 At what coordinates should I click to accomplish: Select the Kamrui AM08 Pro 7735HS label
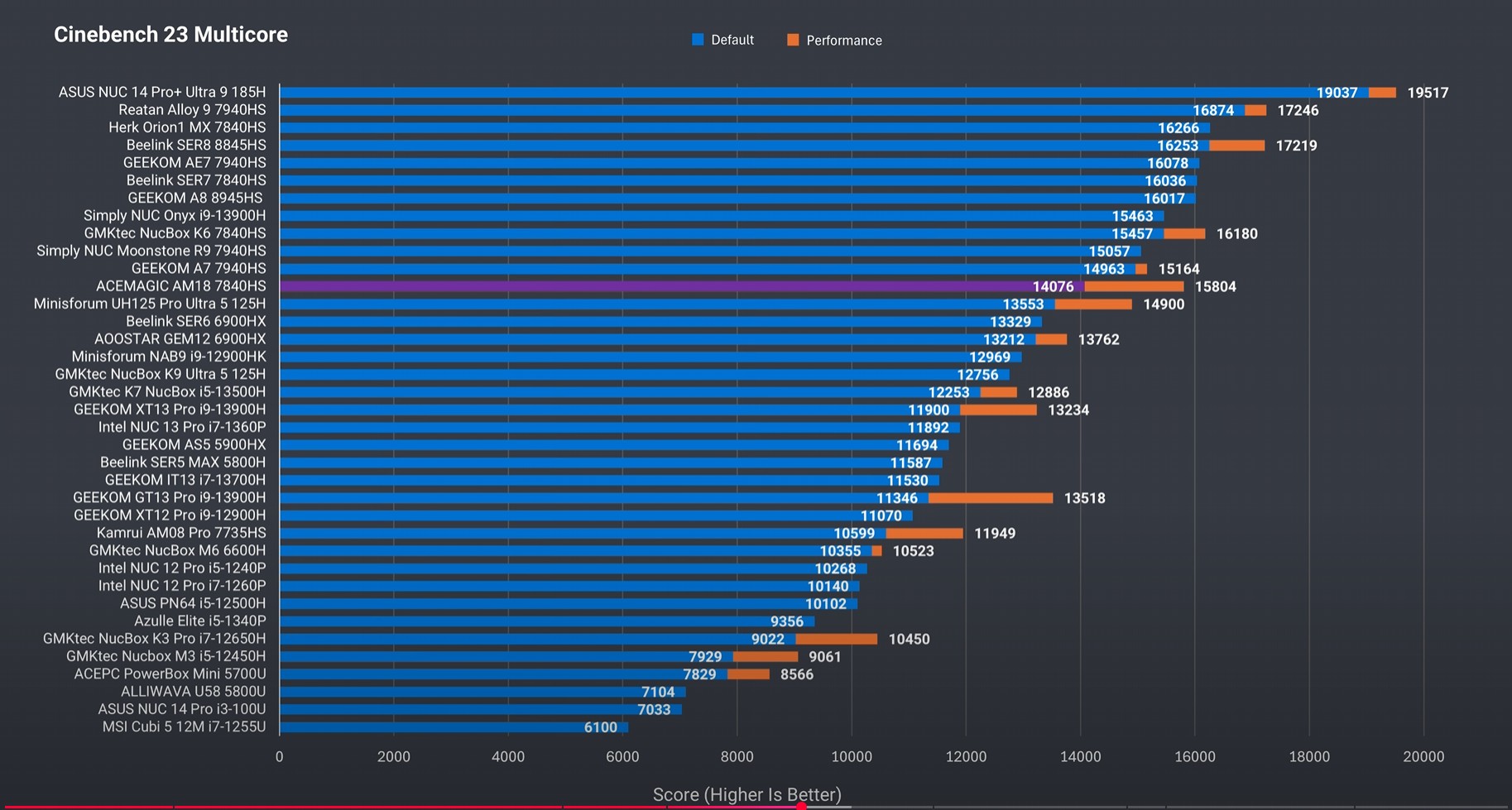[x=181, y=533]
